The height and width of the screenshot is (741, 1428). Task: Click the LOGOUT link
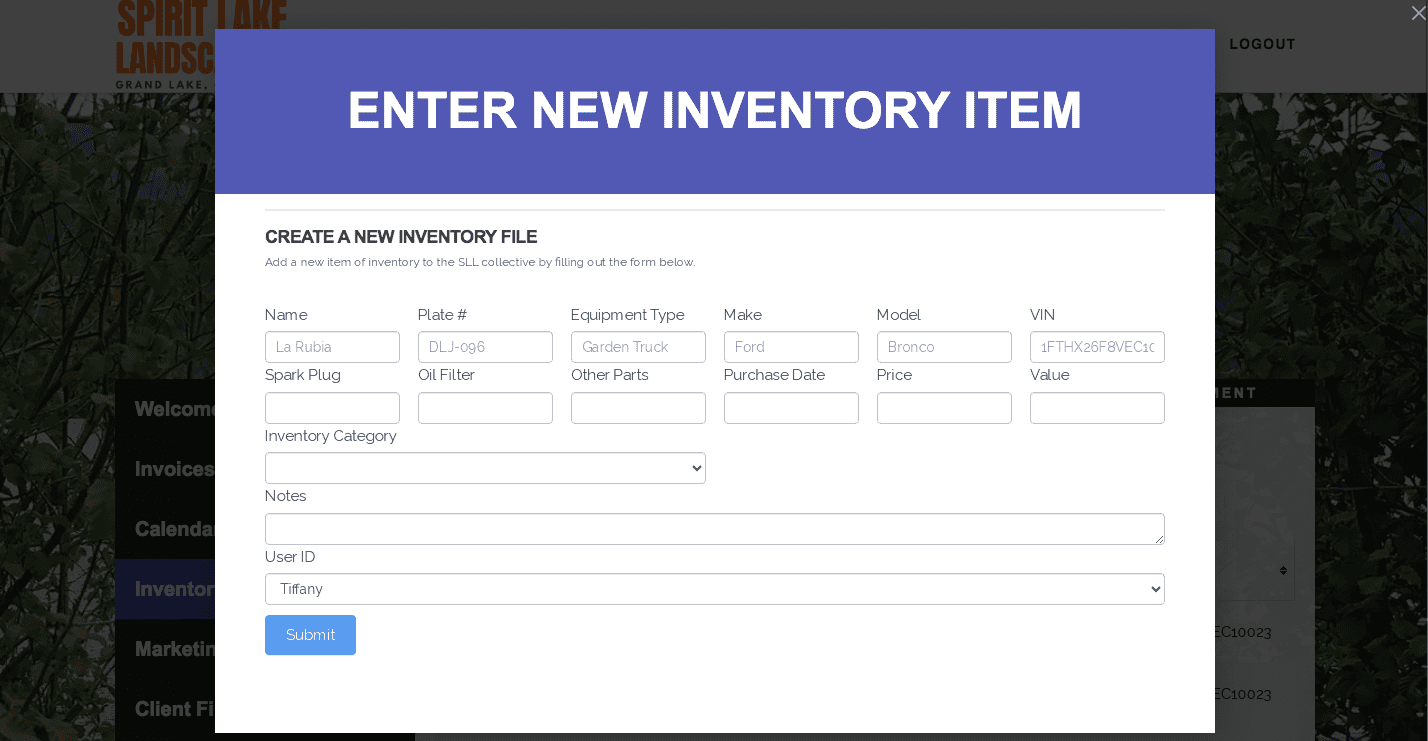pos(1262,44)
